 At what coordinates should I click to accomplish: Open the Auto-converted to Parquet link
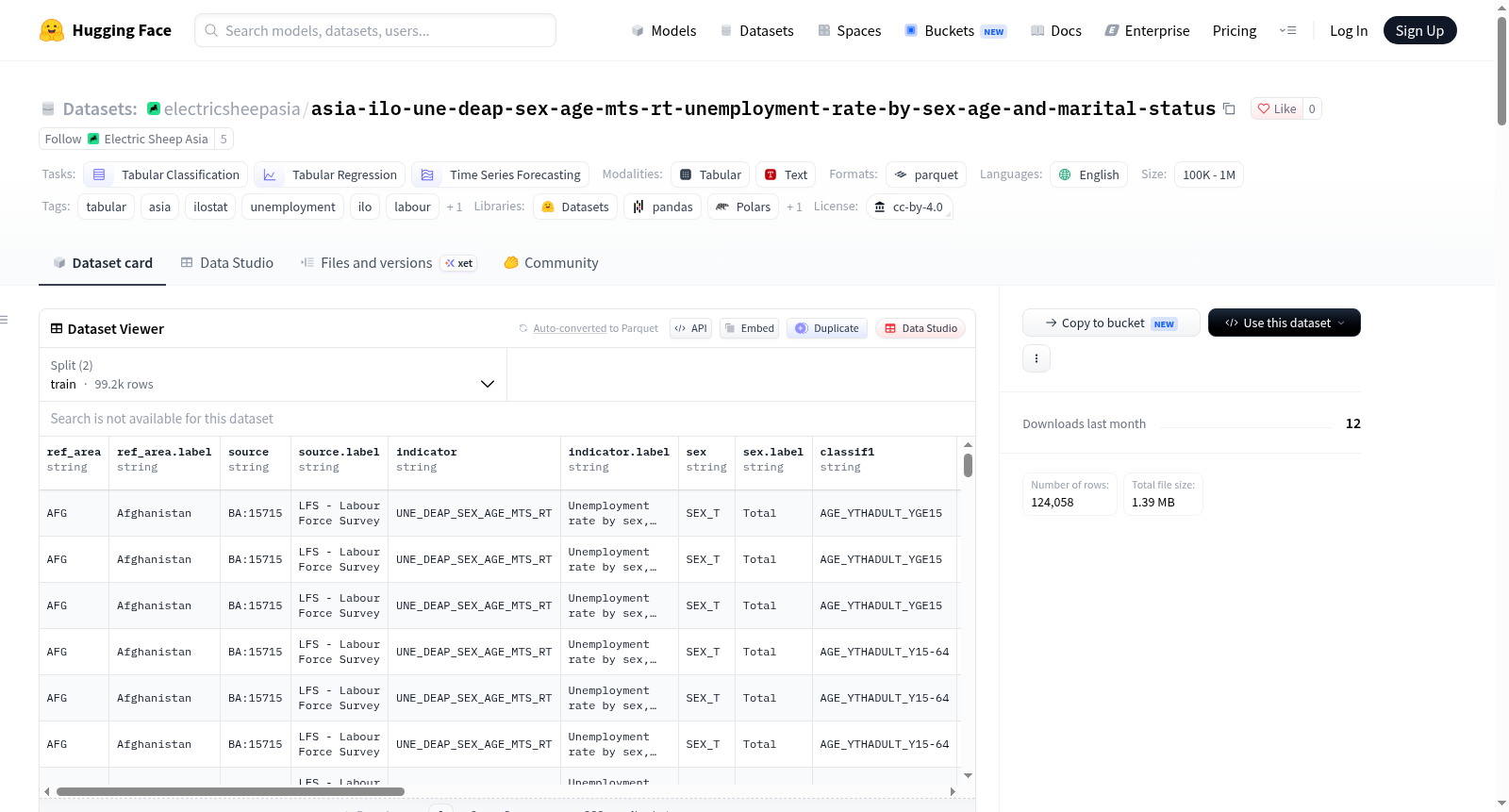pyautogui.click(x=595, y=328)
